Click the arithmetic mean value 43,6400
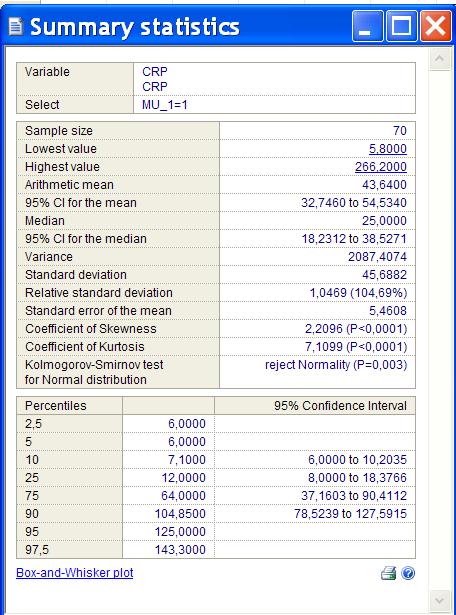 click(x=384, y=185)
